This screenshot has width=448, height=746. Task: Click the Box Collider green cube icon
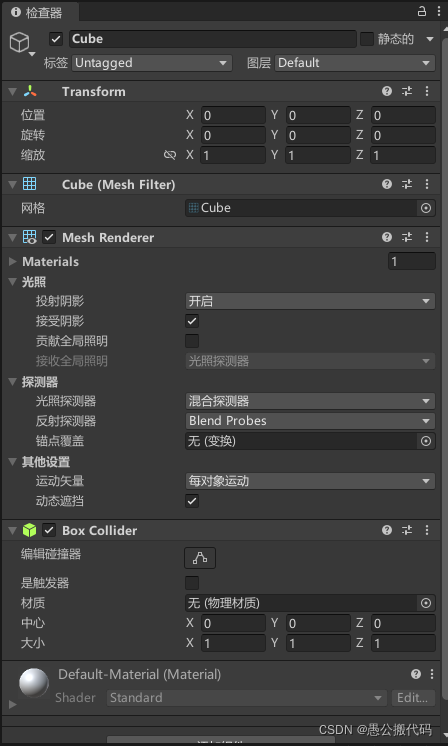click(x=29, y=530)
